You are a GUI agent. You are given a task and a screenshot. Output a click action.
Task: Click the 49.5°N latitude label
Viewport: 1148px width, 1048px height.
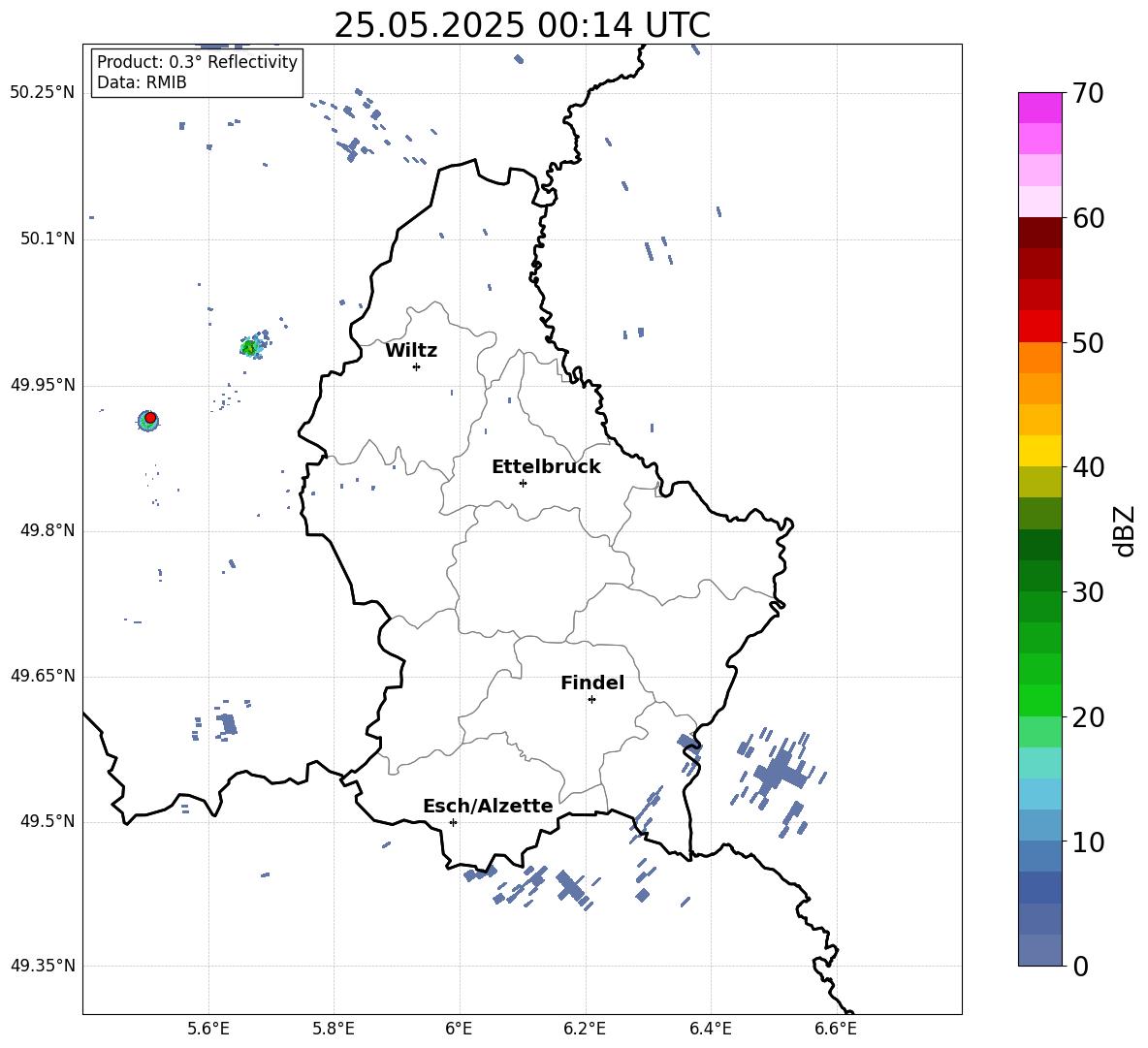pos(48,822)
